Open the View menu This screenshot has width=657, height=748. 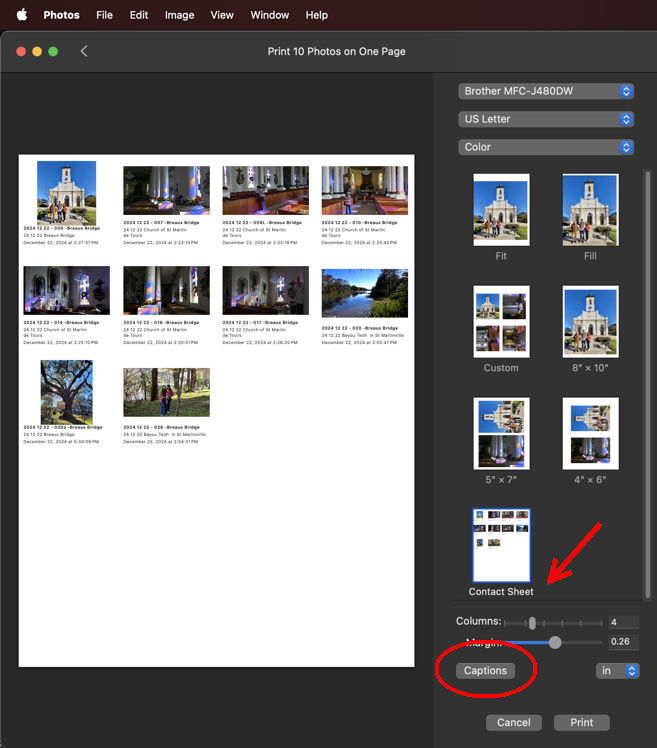coord(222,15)
